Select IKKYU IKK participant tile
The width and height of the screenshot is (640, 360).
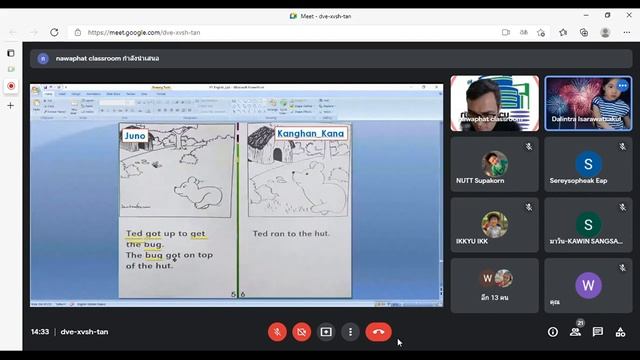495,225
